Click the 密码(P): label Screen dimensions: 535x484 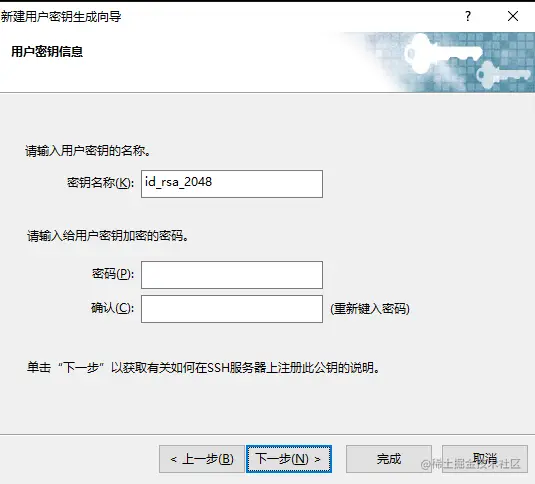tap(113, 274)
